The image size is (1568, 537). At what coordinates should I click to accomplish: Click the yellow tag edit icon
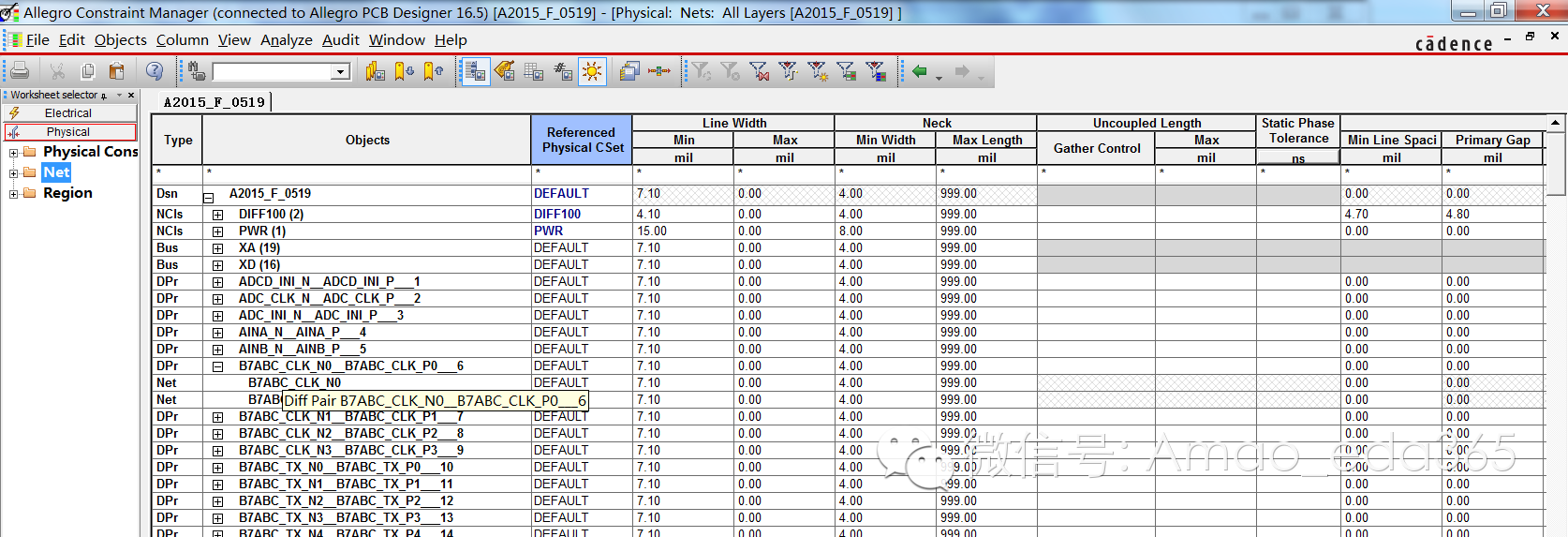point(505,71)
